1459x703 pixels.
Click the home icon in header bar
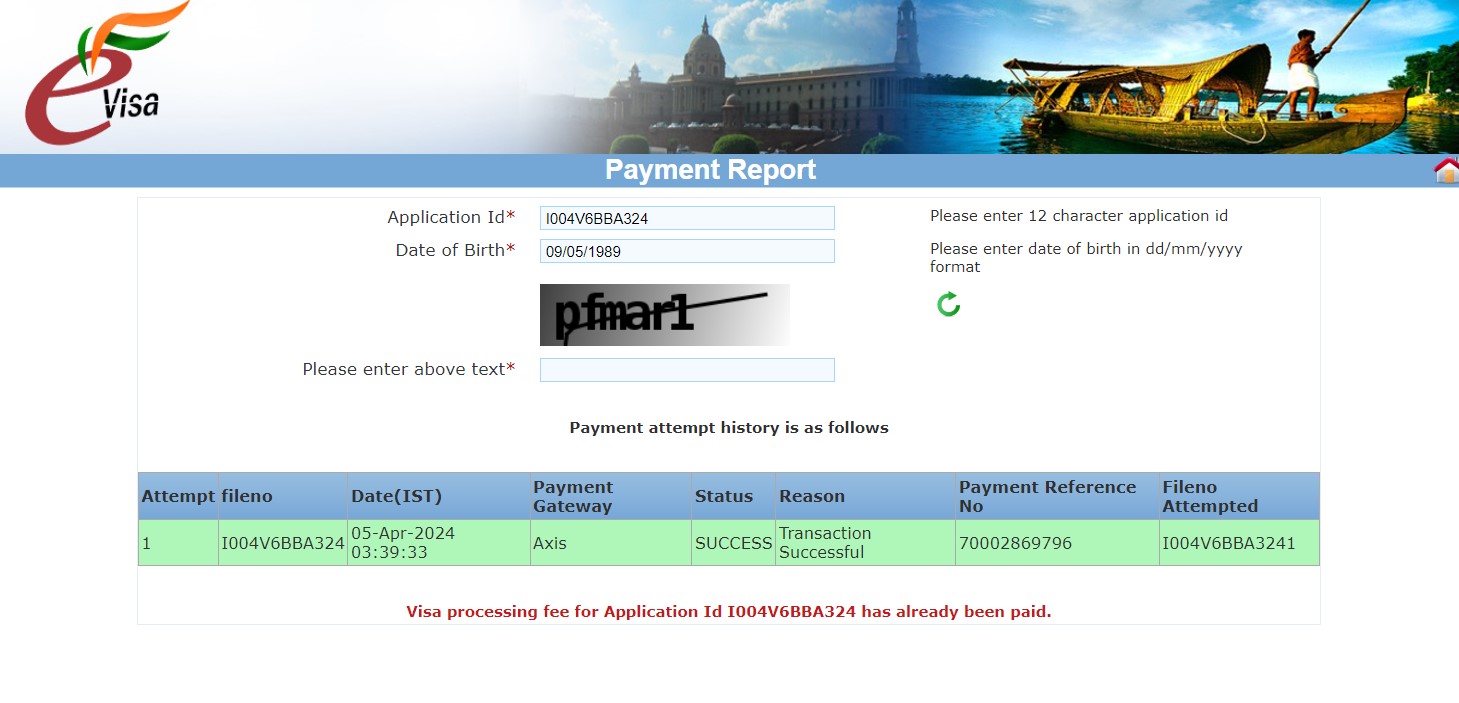pos(1446,171)
